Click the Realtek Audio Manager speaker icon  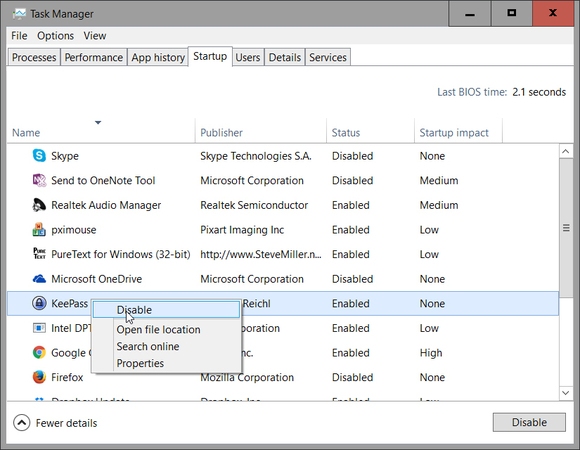(x=39, y=205)
